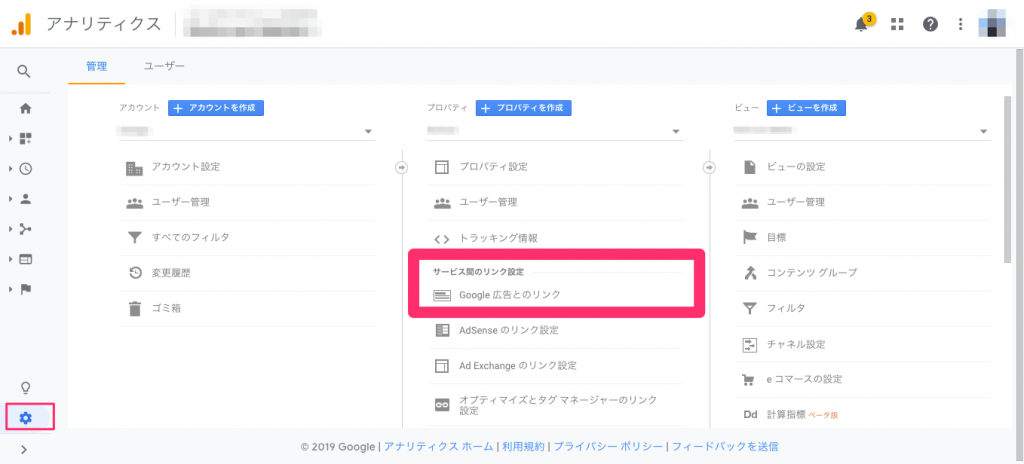Go to Home icon in sidebar
This screenshot has width=1024, height=464.
tap(25, 108)
